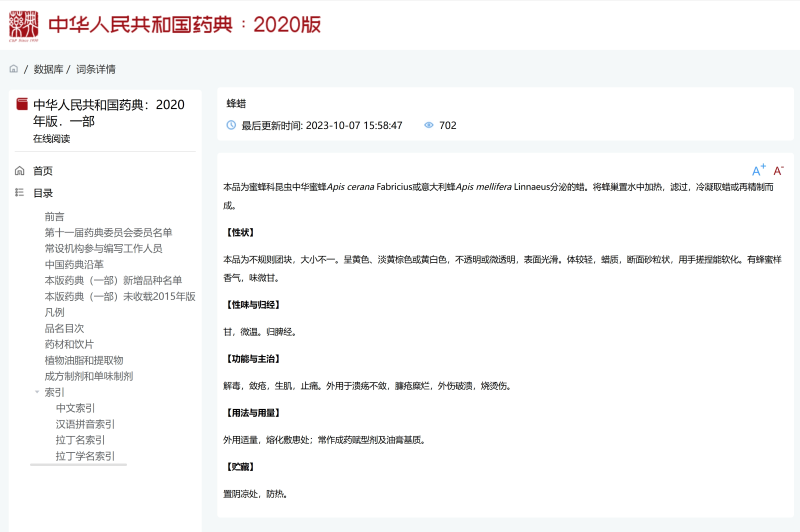
Task: Click the eye view-count icon
Action: (429, 125)
